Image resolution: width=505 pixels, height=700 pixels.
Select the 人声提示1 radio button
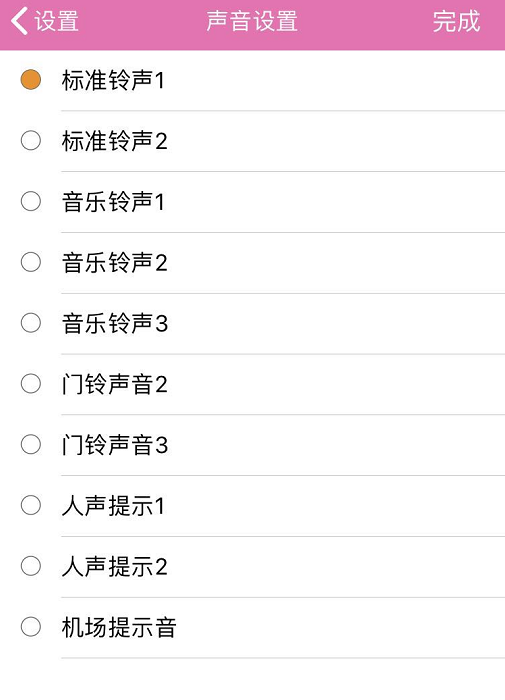(x=31, y=505)
